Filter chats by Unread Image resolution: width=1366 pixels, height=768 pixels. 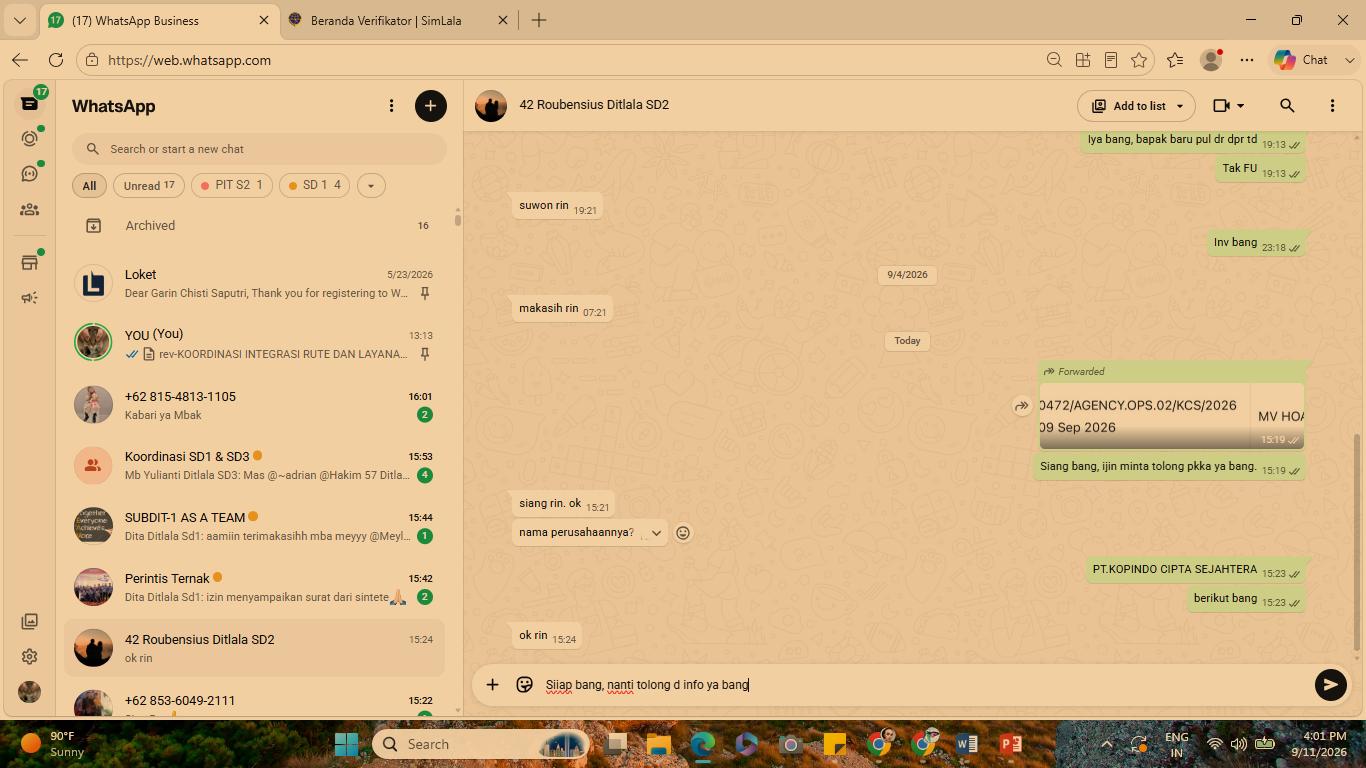coord(148,186)
